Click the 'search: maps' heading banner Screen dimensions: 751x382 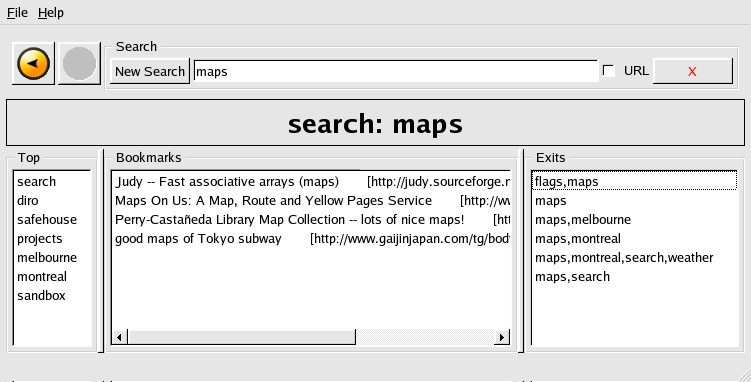[376, 123]
